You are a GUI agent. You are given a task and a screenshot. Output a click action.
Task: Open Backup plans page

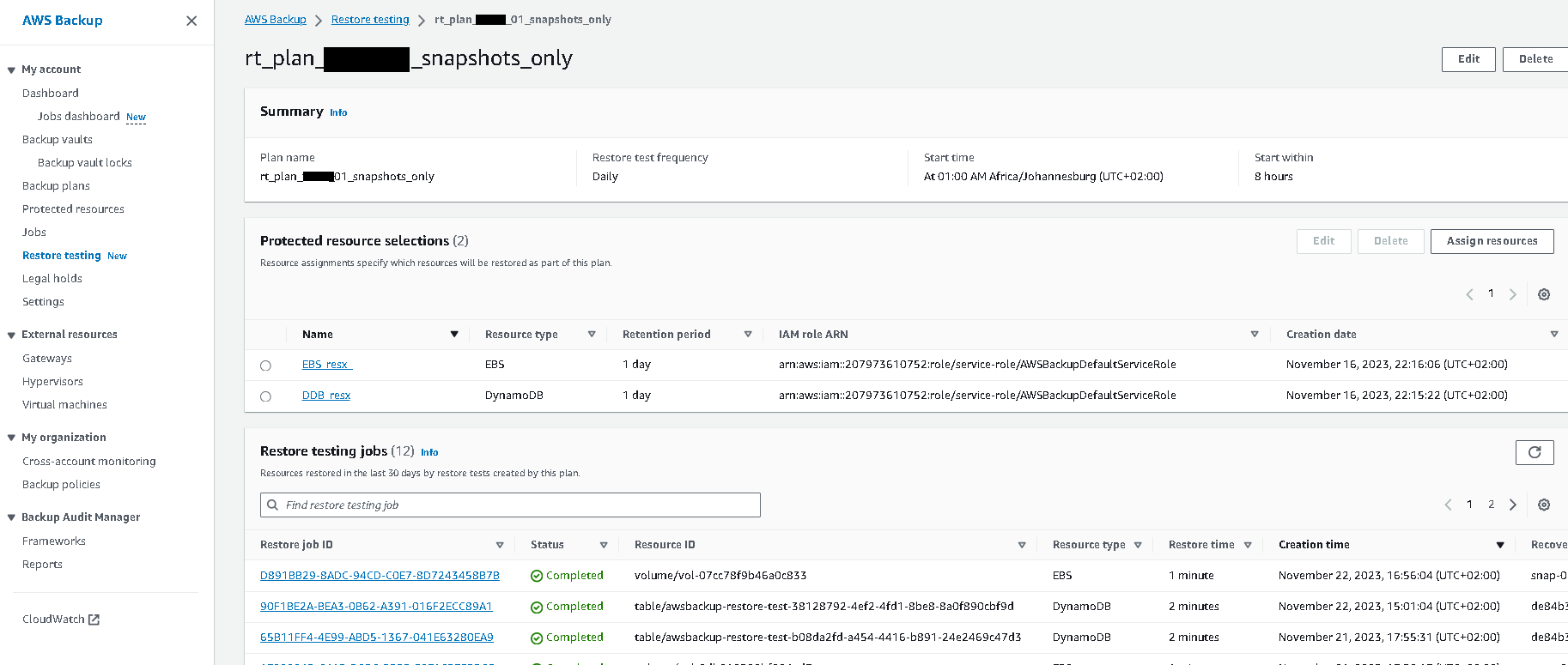[56, 186]
